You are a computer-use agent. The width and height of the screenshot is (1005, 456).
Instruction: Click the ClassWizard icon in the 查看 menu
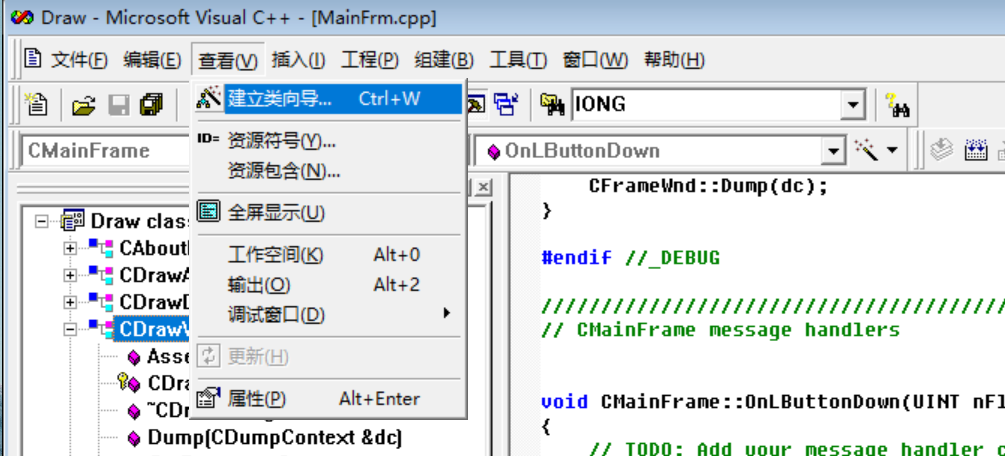click(208, 98)
